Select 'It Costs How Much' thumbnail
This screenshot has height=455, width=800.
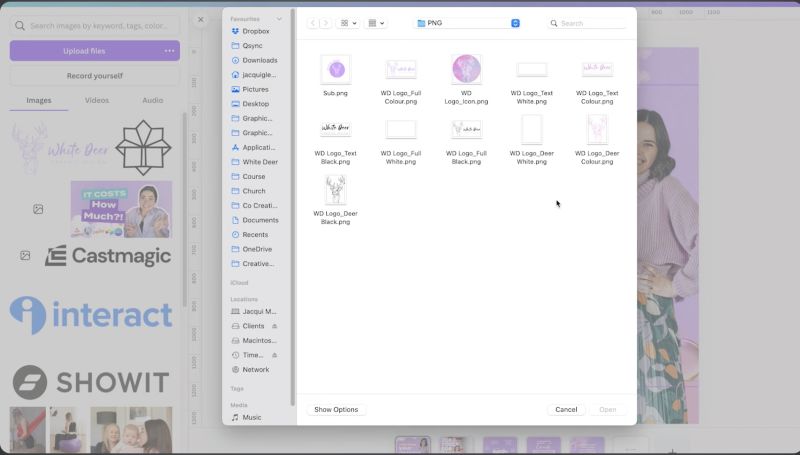[121, 209]
